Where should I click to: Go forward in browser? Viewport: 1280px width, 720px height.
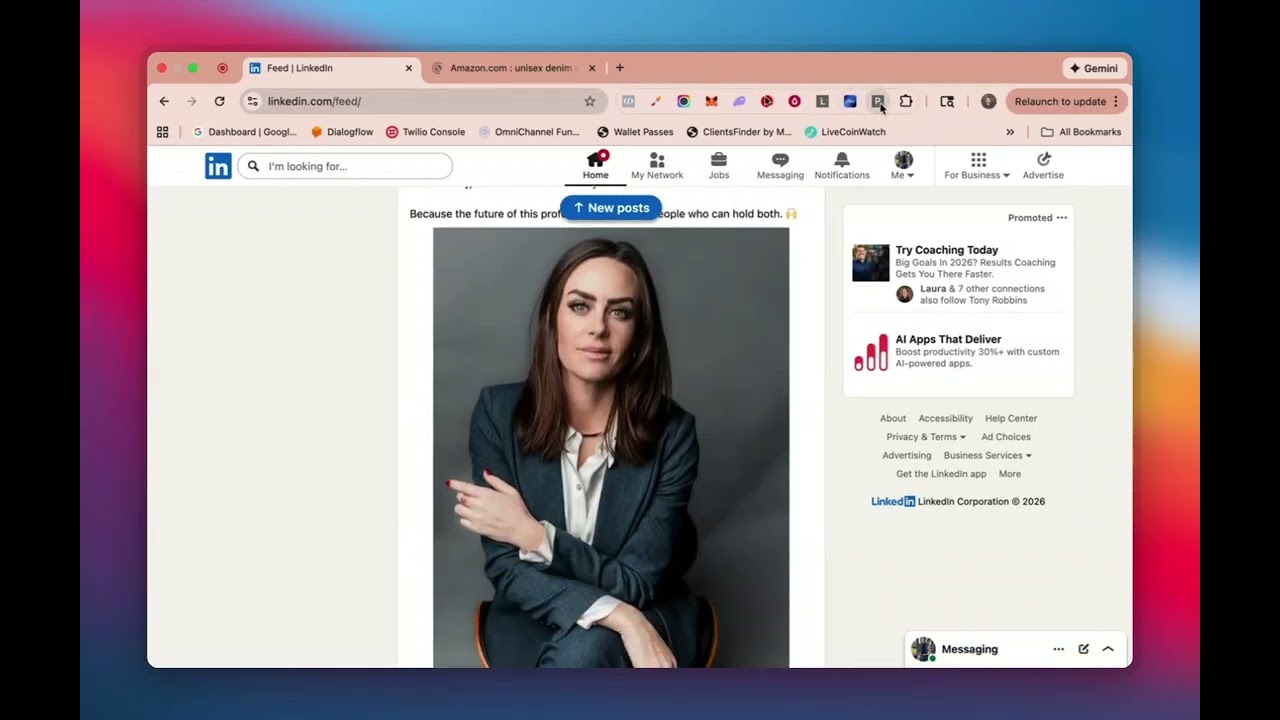coord(192,101)
